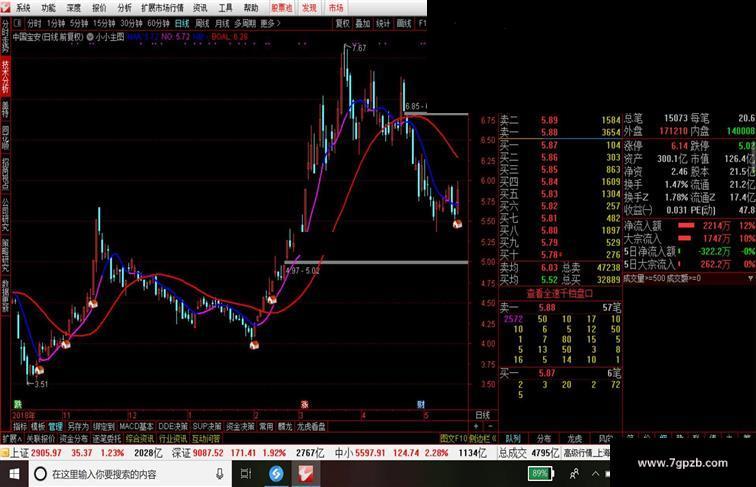
Task: Zoom in the chart with the plus button
Action: tap(476, 426)
